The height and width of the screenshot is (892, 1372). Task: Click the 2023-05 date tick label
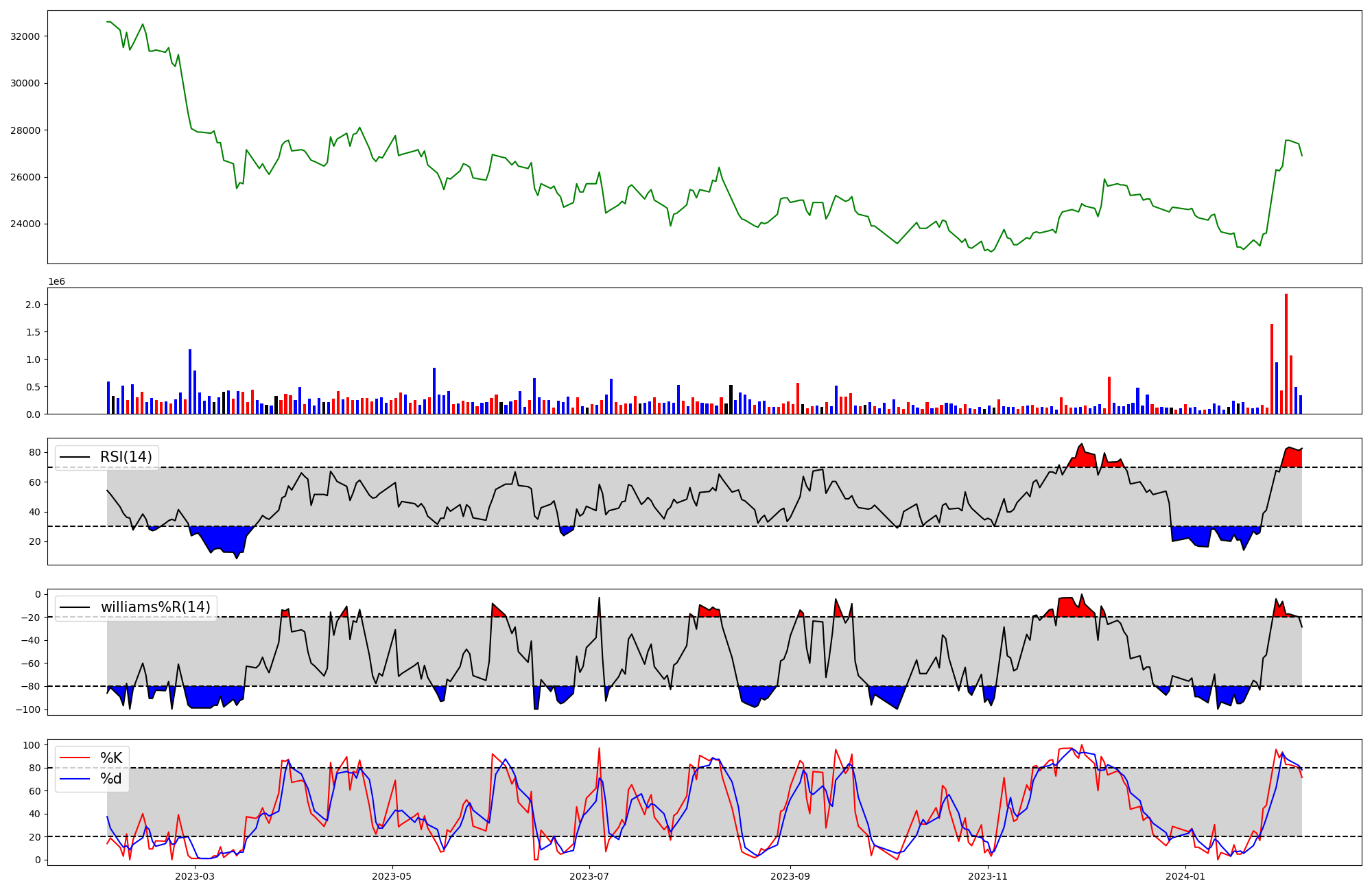(x=392, y=876)
